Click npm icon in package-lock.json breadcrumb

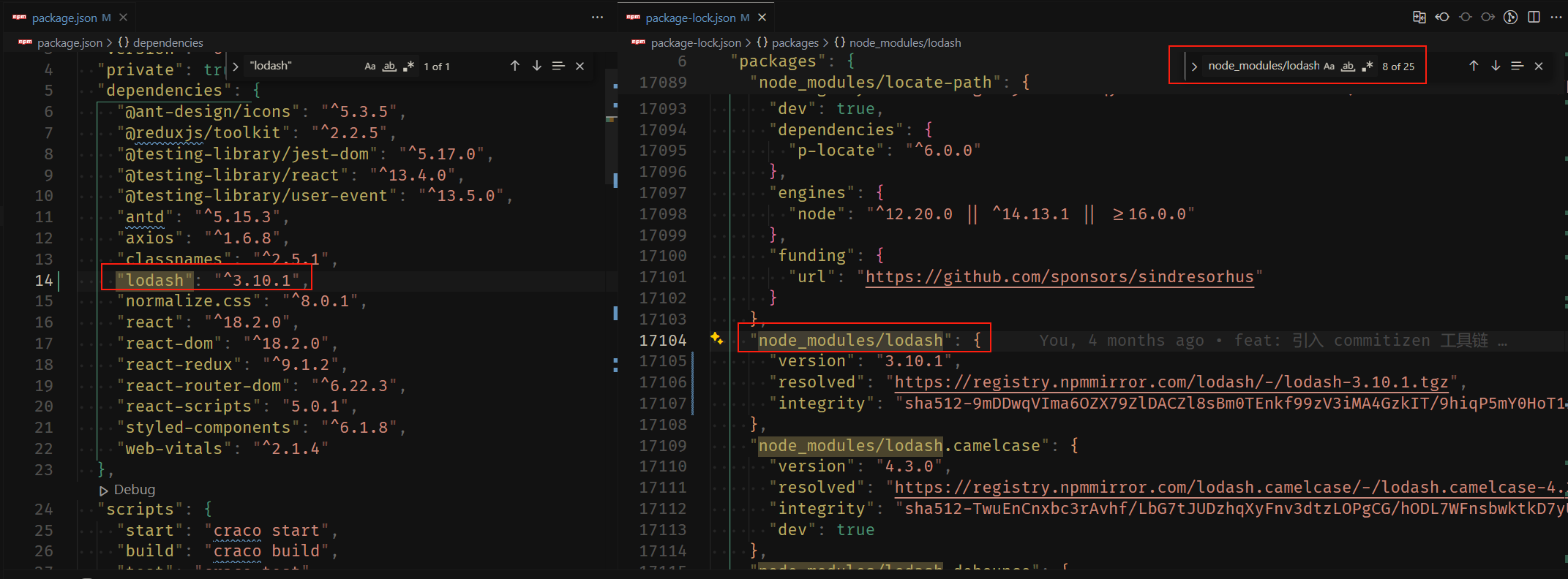tap(639, 42)
